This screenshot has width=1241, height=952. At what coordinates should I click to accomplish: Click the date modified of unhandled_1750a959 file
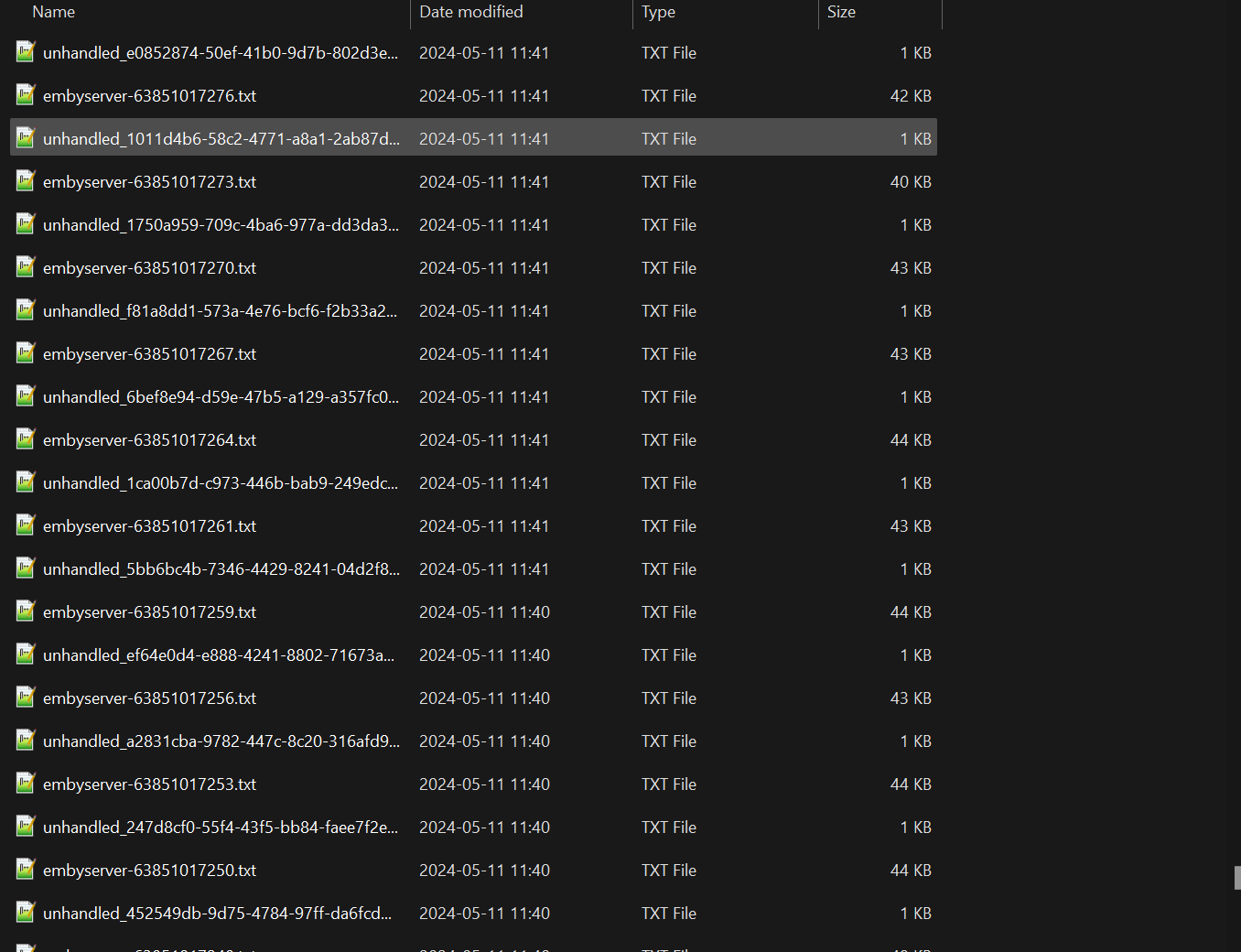pyautogui.click(x=484, y=225)
